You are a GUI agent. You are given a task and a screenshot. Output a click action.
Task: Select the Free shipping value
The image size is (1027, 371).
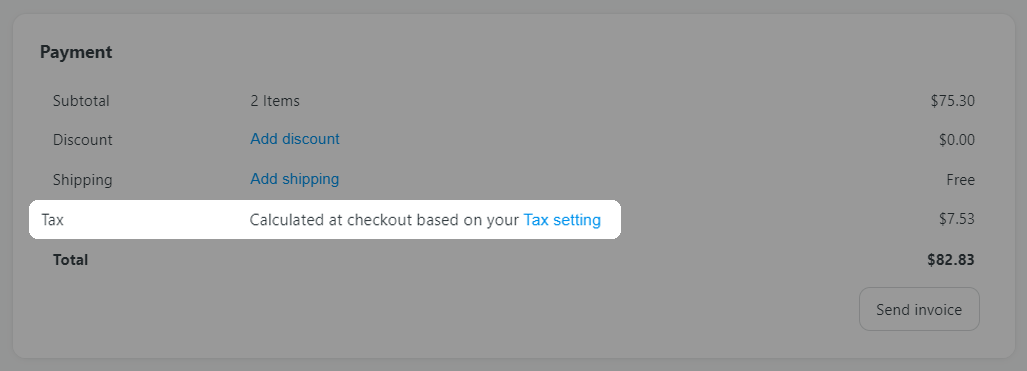[960, 180]
